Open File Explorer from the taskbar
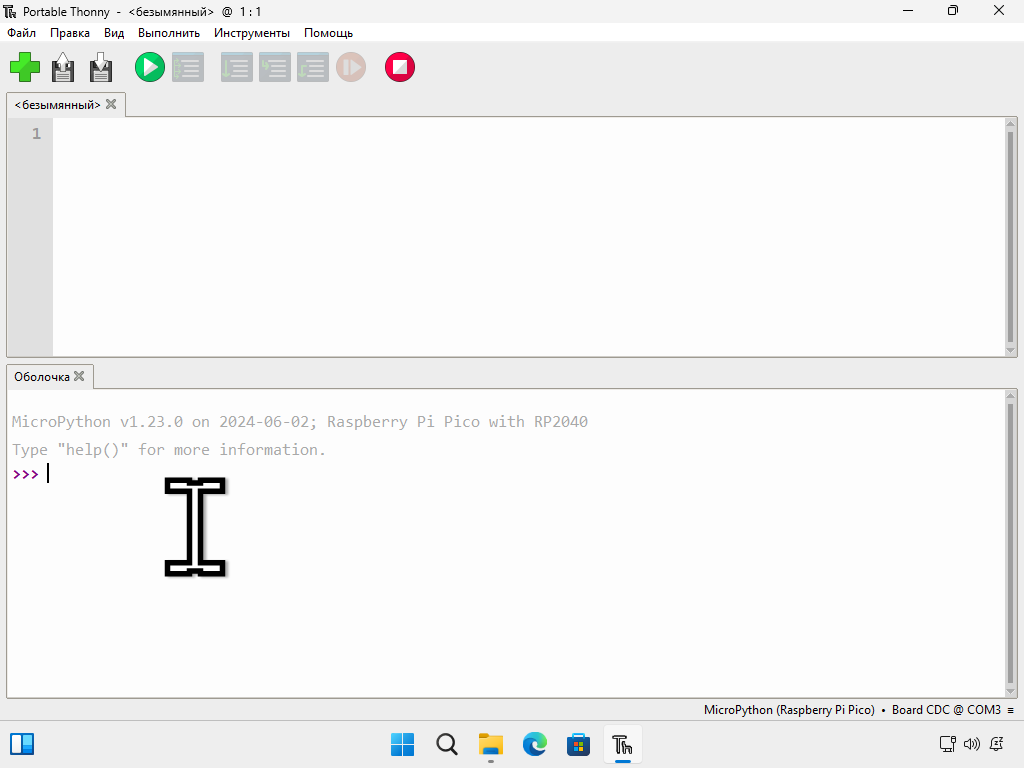The image size is (1024, 768). coord(490,744)
